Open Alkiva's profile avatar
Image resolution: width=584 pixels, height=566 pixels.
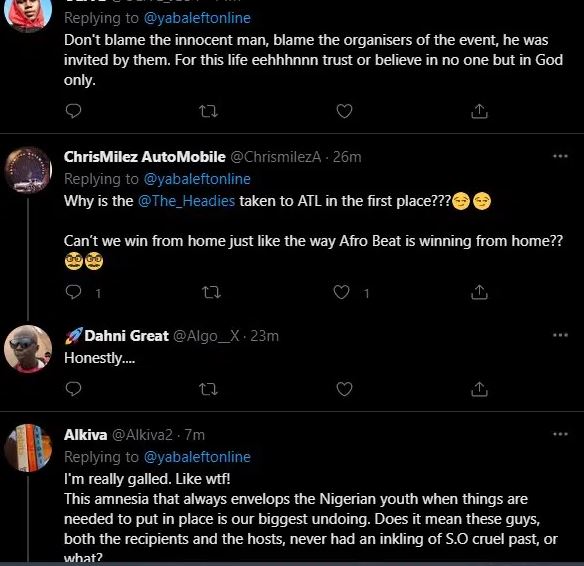[28, 448]
